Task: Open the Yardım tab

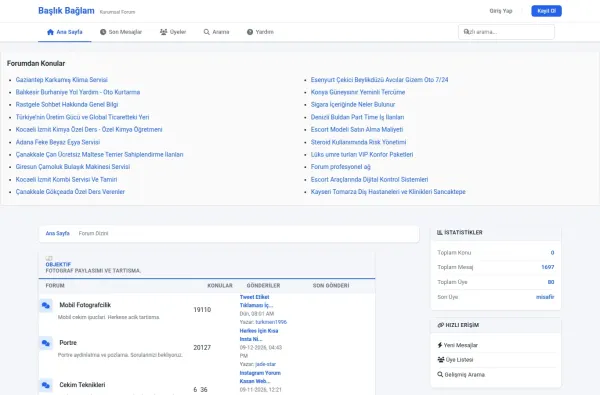Action: click(x=260, y=32)
